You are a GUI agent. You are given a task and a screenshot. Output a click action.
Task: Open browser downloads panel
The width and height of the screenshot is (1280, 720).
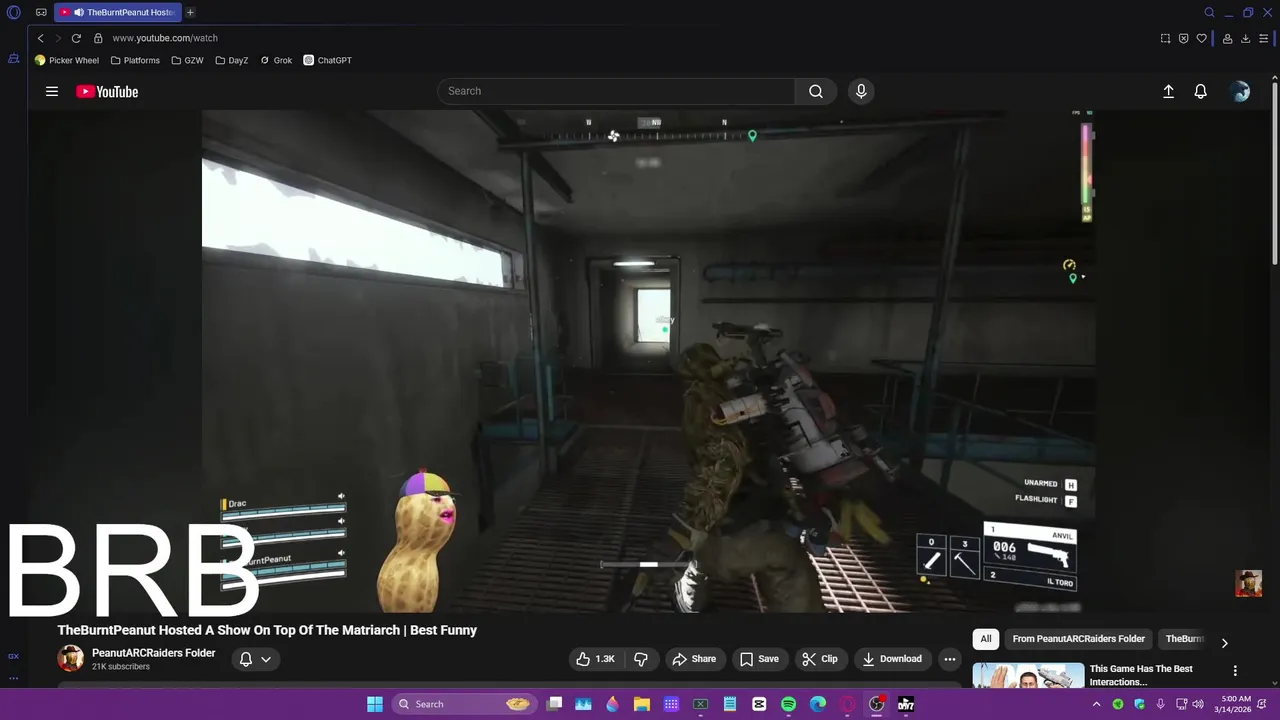[1245, 38]
